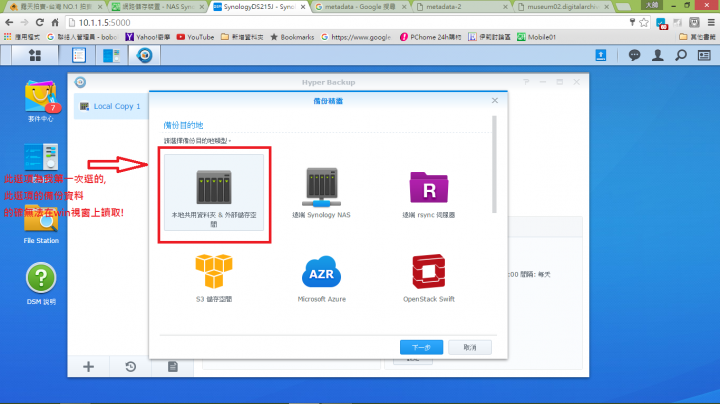
Task: Open the Bookmarks star folder
Action: [x=292, y=37]
